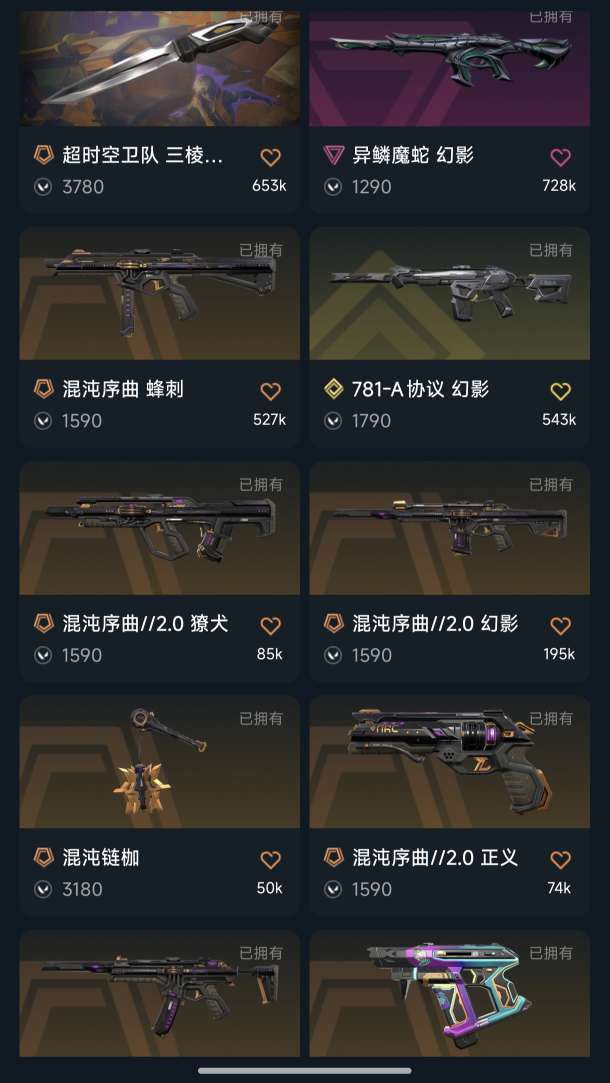610x1083 pixels.
Task: Favorite the 混沌序曲//2.0 正义 skin
Action: 560,860
